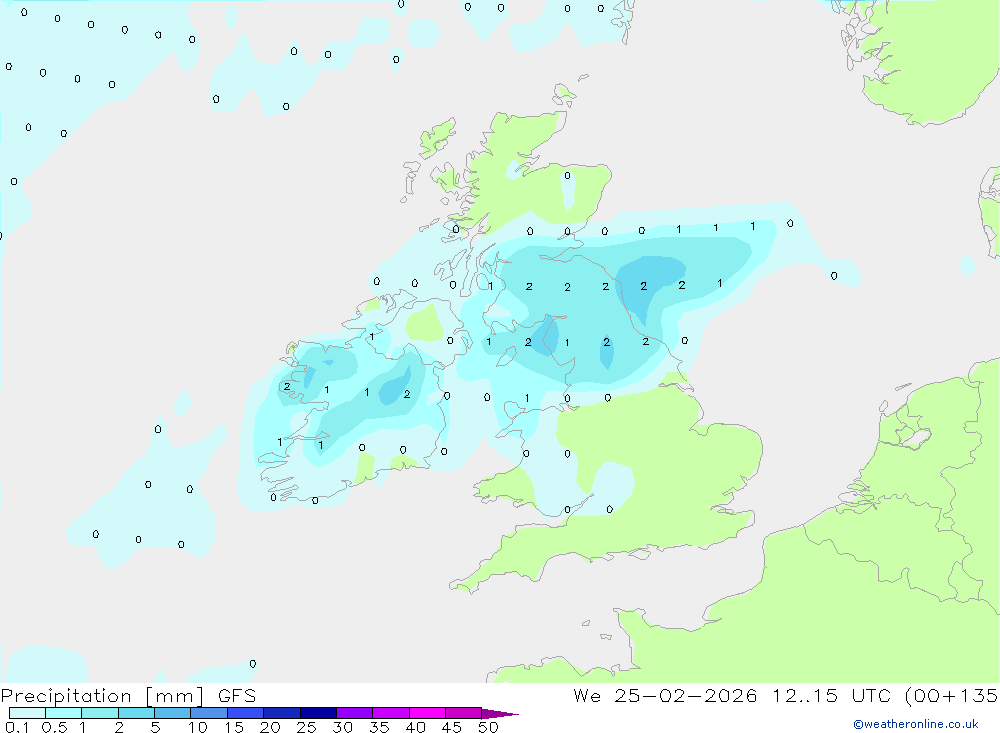Click the 45–50 mm legend color swatch
The height and width of the screenshot is (733, 1000).
click(464, 713)
